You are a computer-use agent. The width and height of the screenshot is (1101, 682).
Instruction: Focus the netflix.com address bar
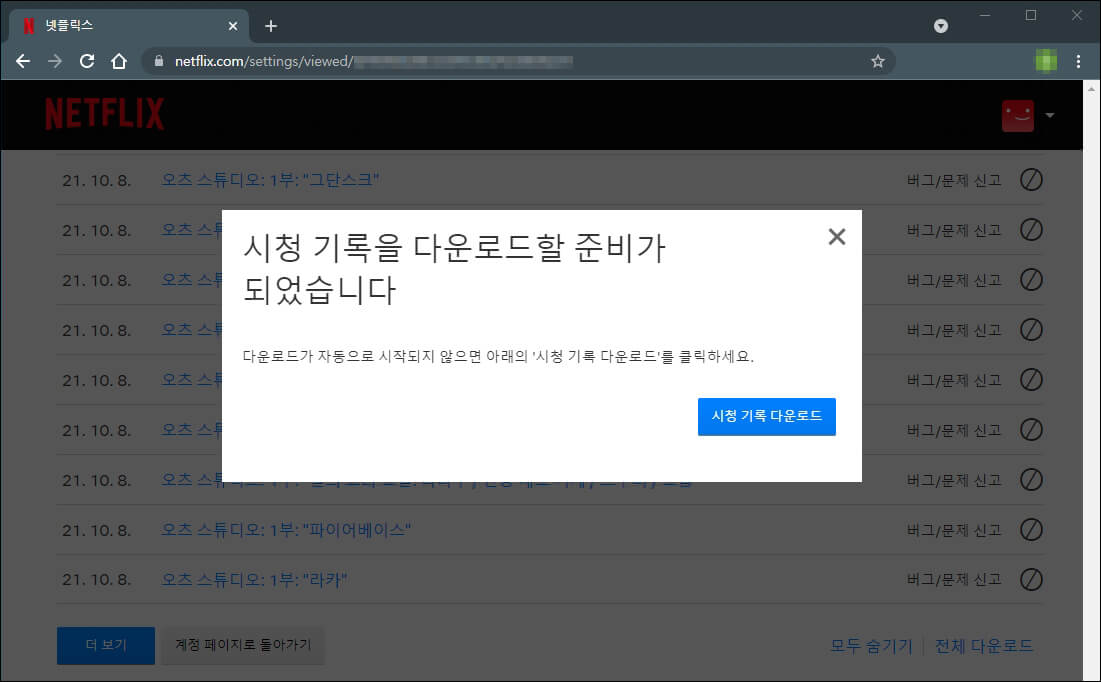(x=518, y=61)
